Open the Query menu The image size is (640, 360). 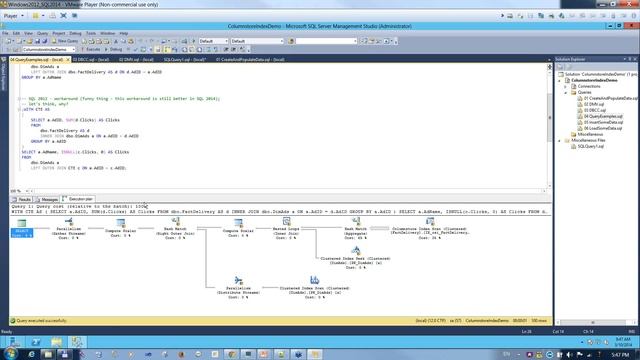coord(42,33)
